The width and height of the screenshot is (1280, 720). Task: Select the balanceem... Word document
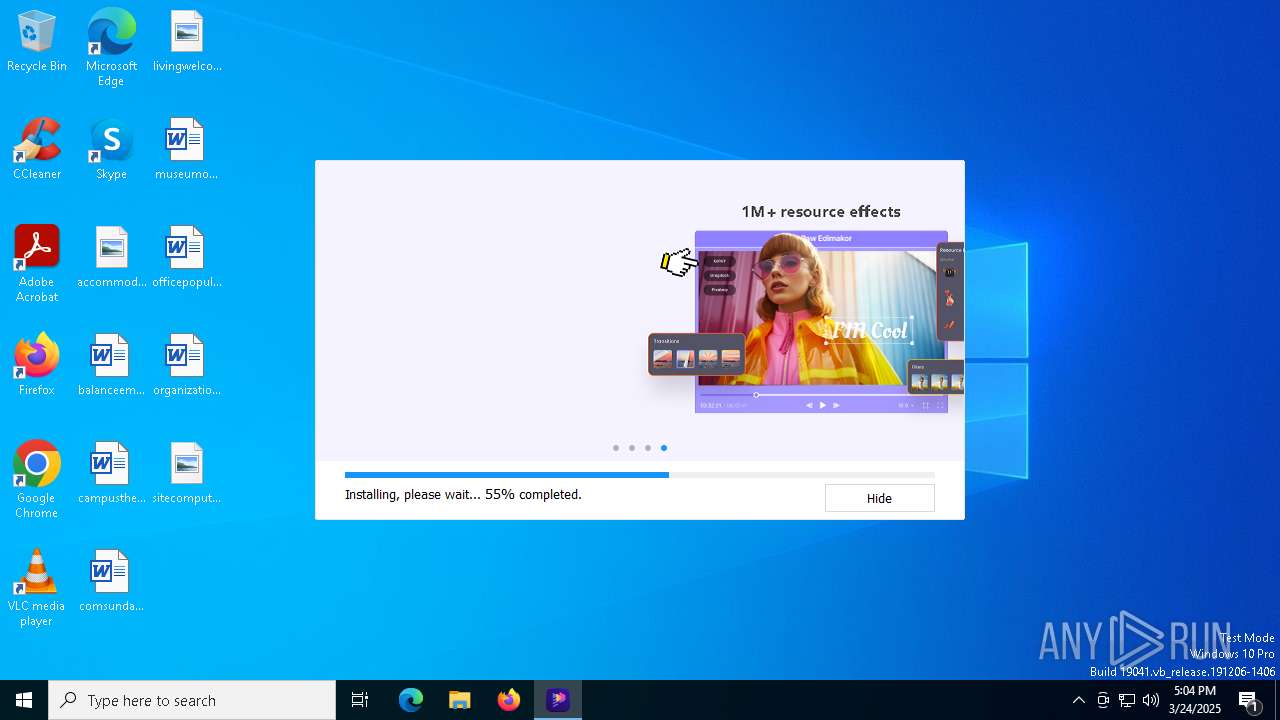(111, 366)
